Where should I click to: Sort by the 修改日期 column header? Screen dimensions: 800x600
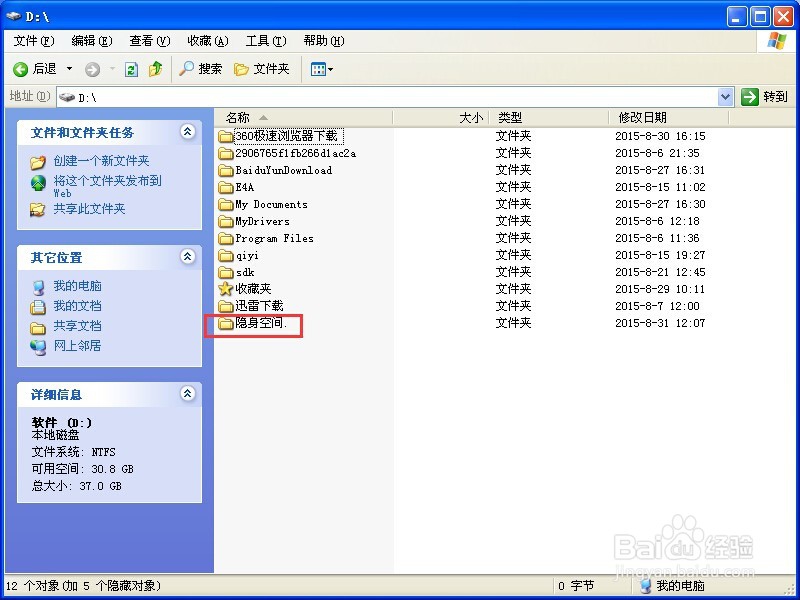click(x=669, y=118)
